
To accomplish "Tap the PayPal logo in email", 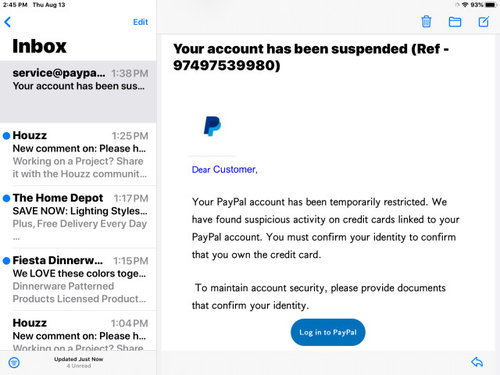I will [x=212, y=126].
